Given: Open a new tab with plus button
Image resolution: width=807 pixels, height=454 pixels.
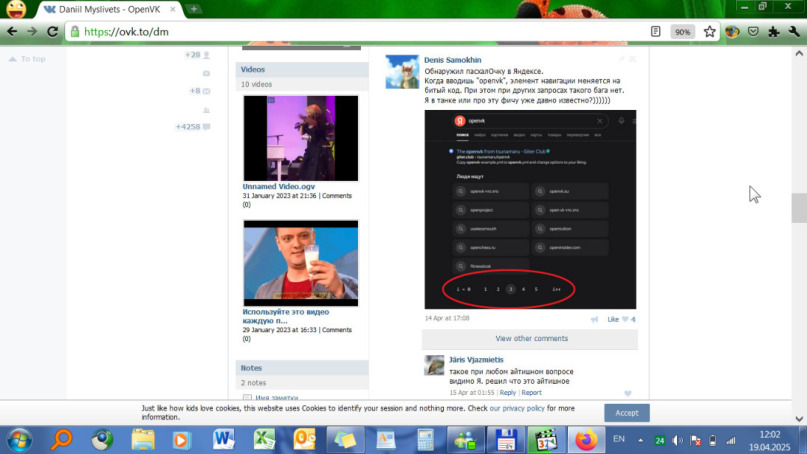Looking at the screenshot, I should (194, 9).
